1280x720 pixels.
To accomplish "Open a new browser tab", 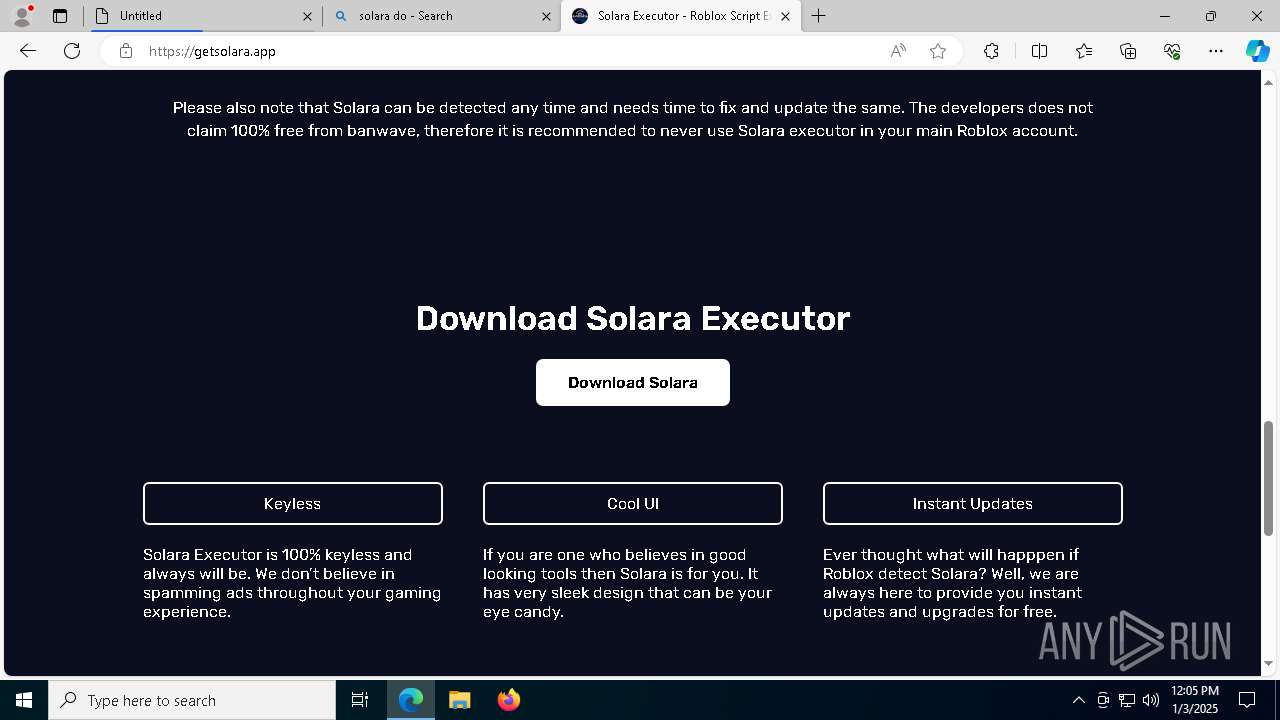I will coord(819,16).
